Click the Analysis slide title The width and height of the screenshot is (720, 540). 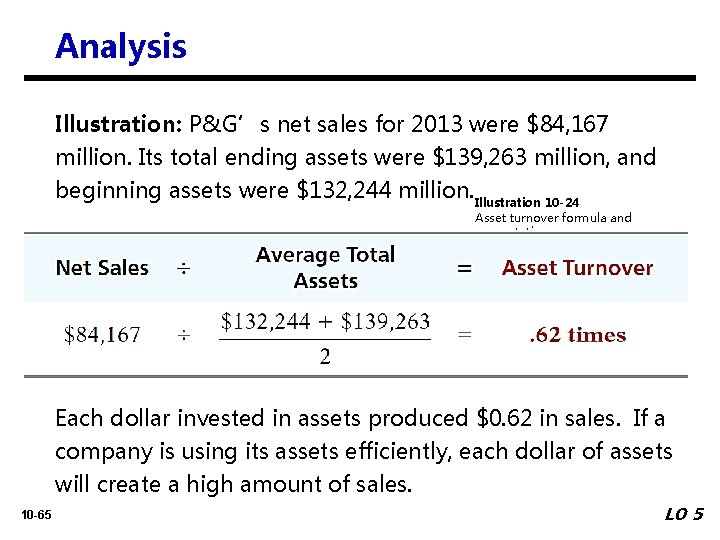121,46
